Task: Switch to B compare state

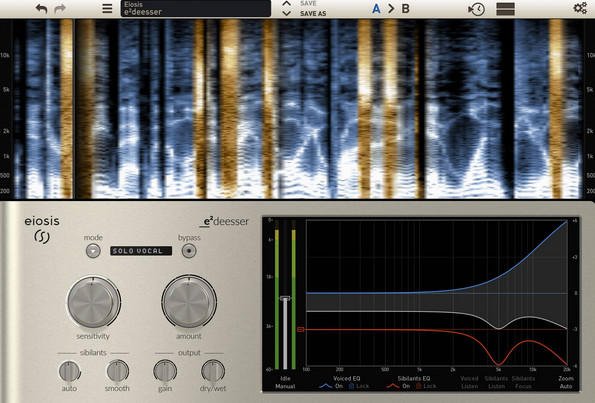Action: 405,8
